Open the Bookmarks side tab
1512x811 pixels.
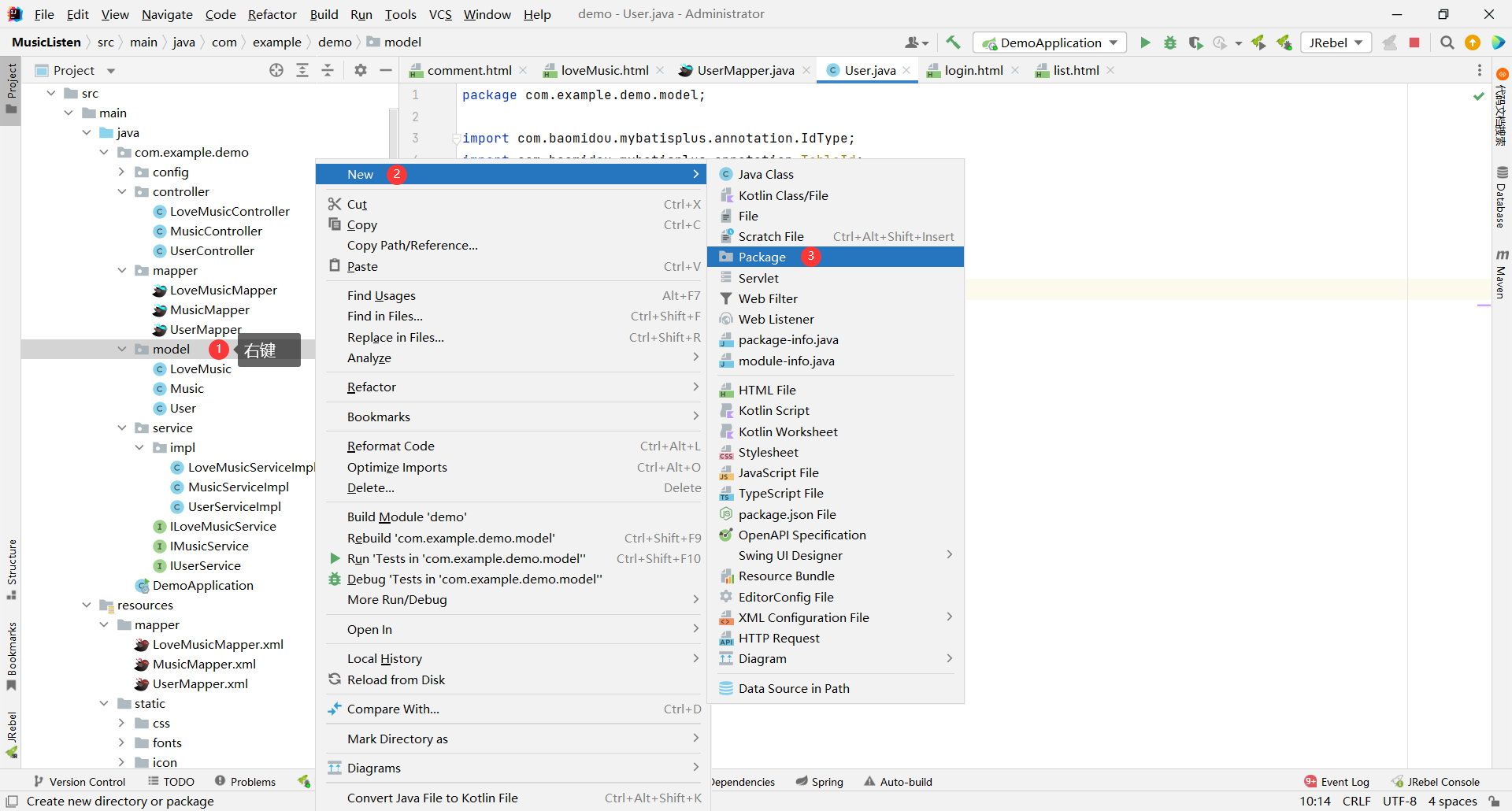(11, 657)
